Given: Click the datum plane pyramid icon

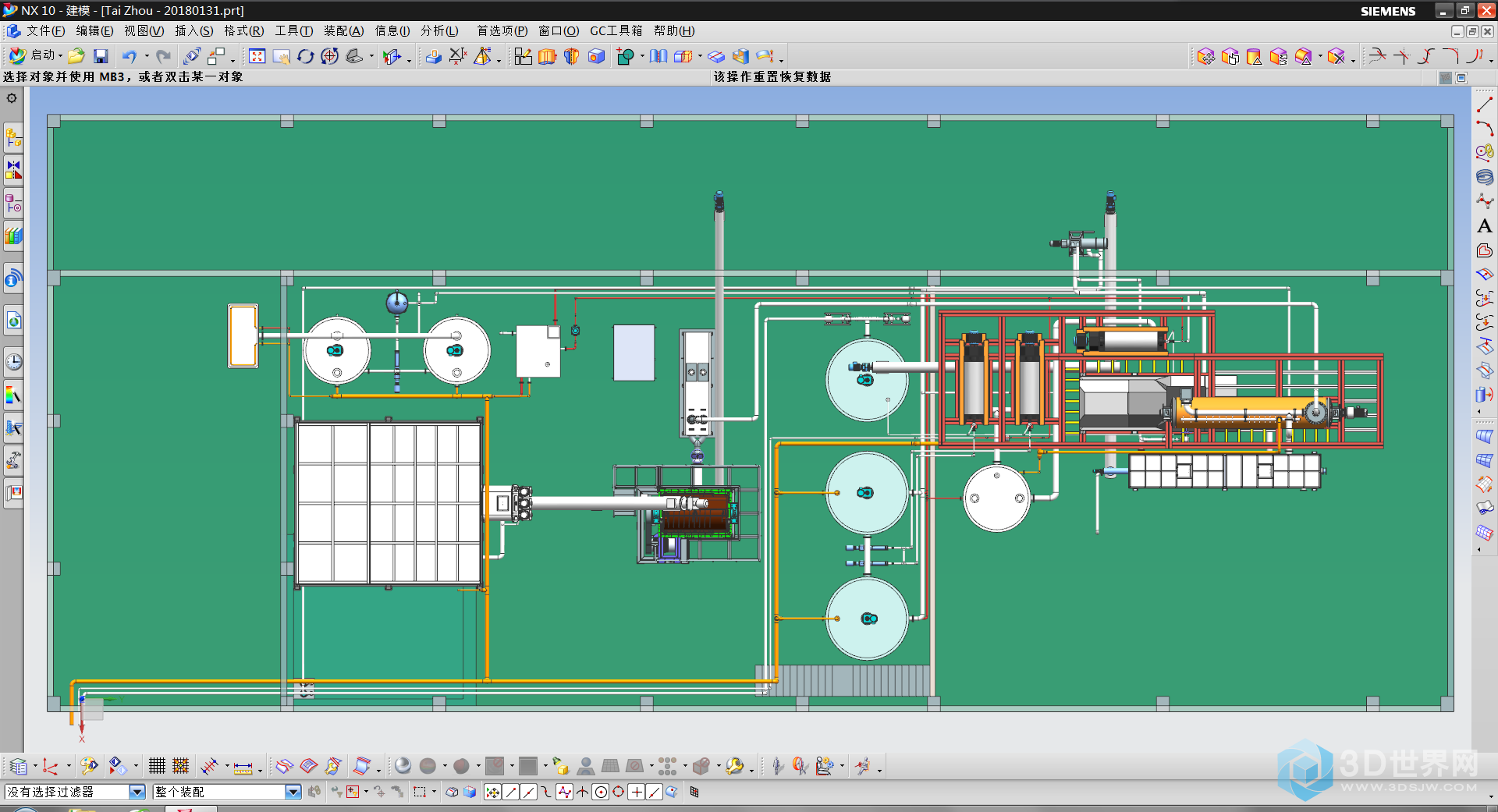Looking at the screenshot, I should (483, 56).
